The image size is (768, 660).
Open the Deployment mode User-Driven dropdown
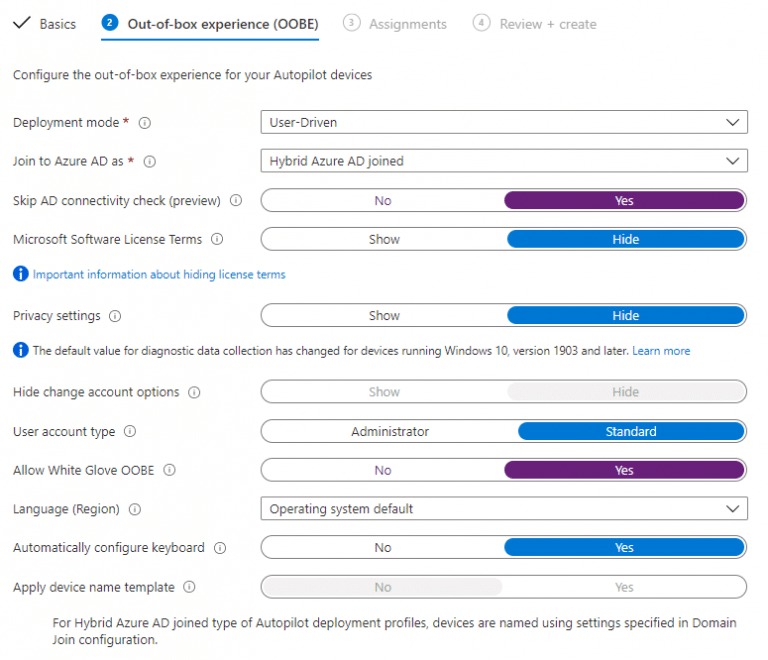(504, 122)
